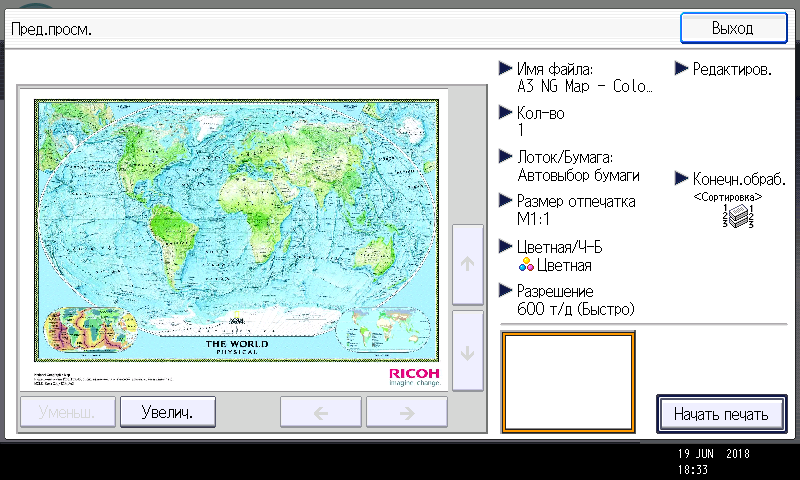The height and width of the screenshot is (480, 800).
Task: Select the Лоток/Бумага label
Action: point(565,157)
